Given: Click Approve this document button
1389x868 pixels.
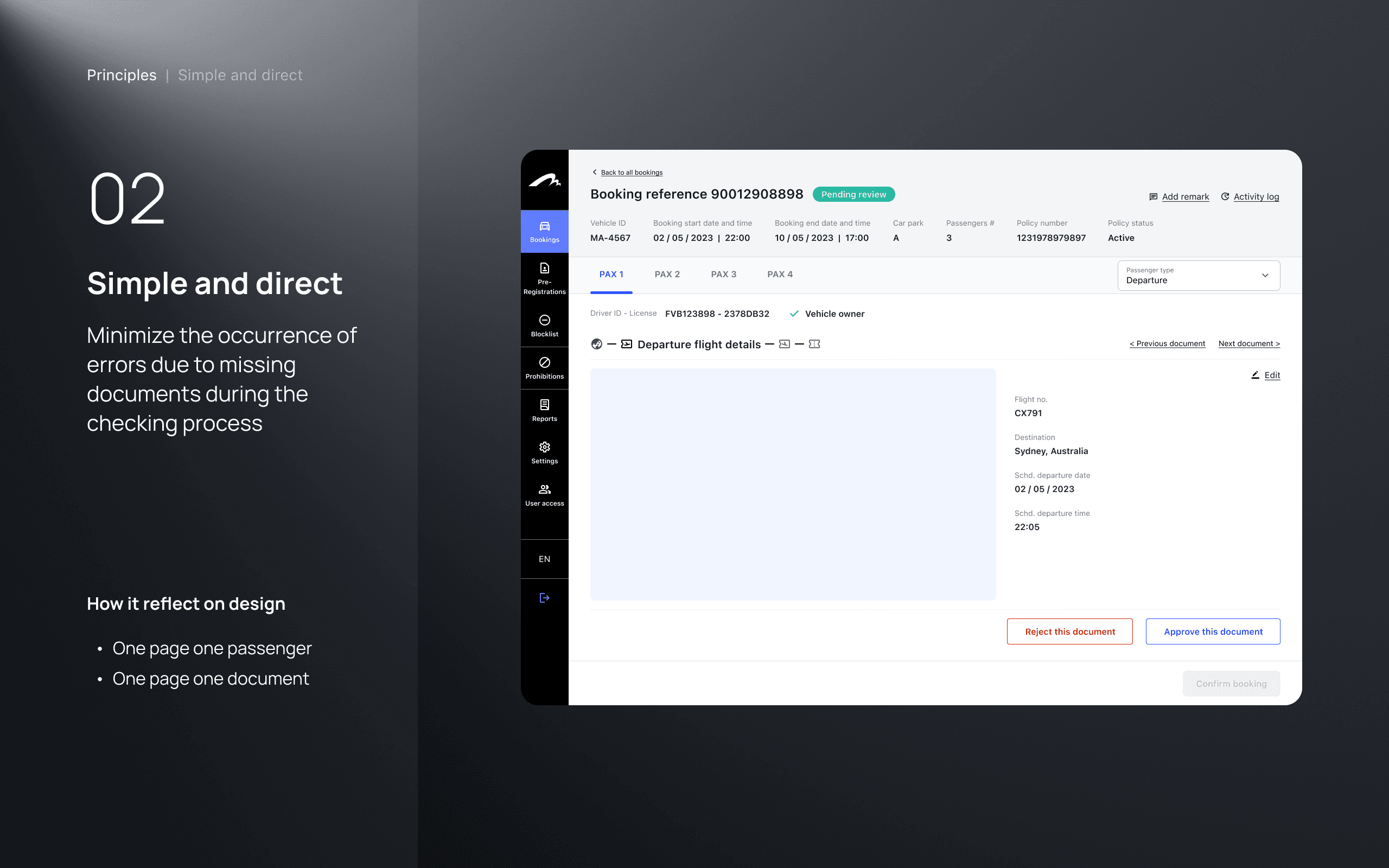Looking at the screenshot, I should pyautogui.click(x=1213, y=631).
